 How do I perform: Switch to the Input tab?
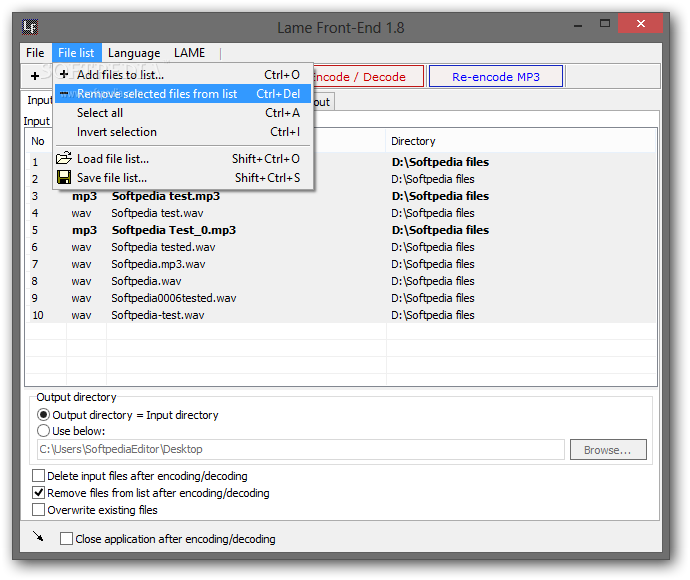[39, 100]
